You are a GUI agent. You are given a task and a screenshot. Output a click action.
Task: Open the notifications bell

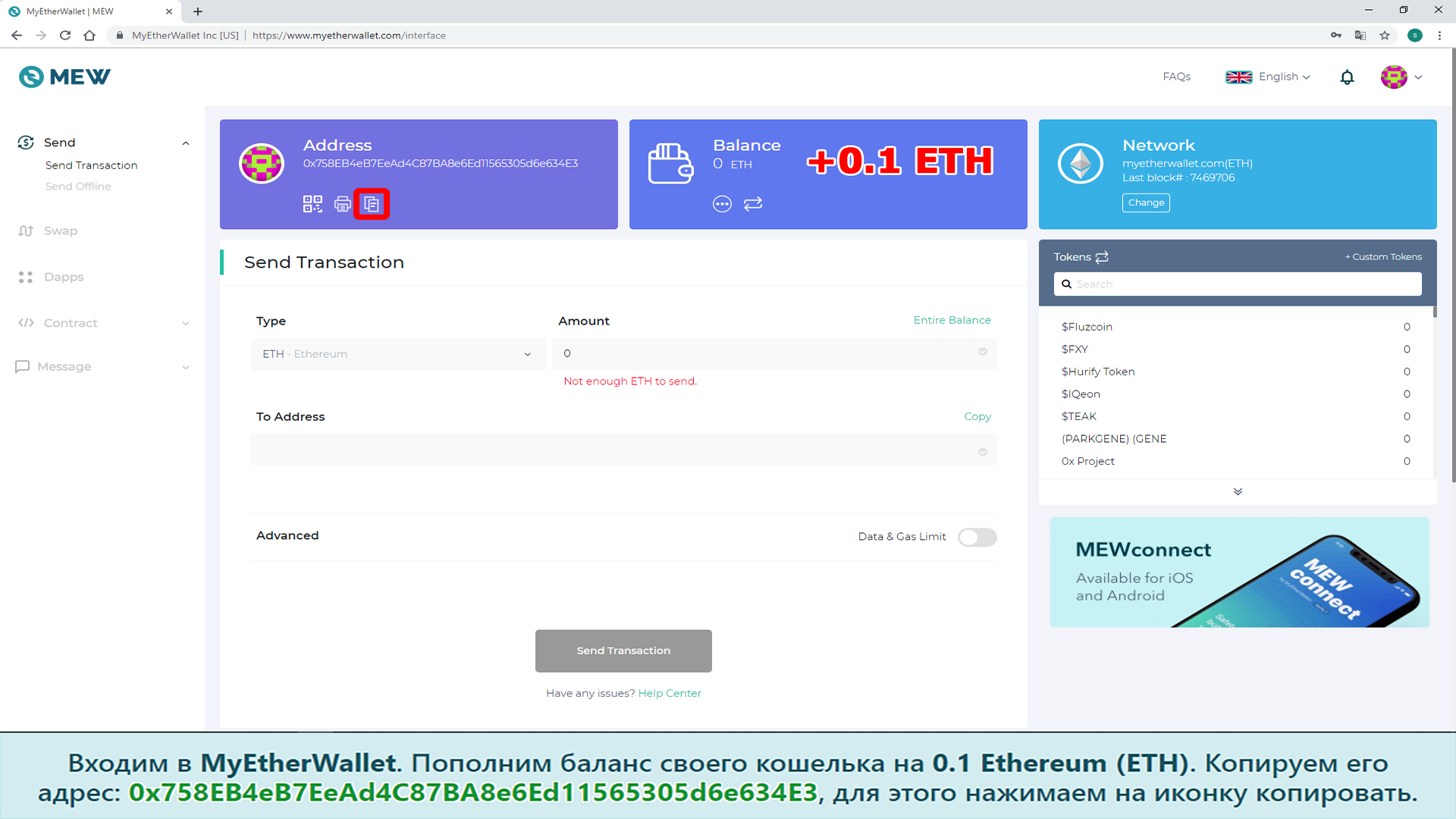(1347, 77)
